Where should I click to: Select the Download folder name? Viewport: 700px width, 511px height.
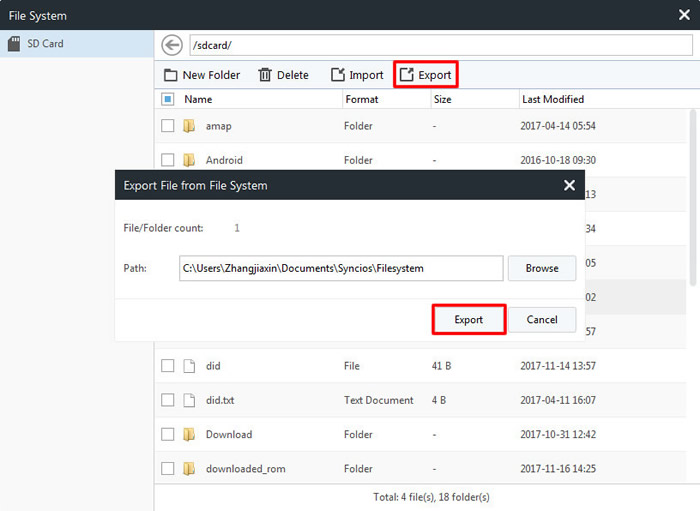click(229, 434)
